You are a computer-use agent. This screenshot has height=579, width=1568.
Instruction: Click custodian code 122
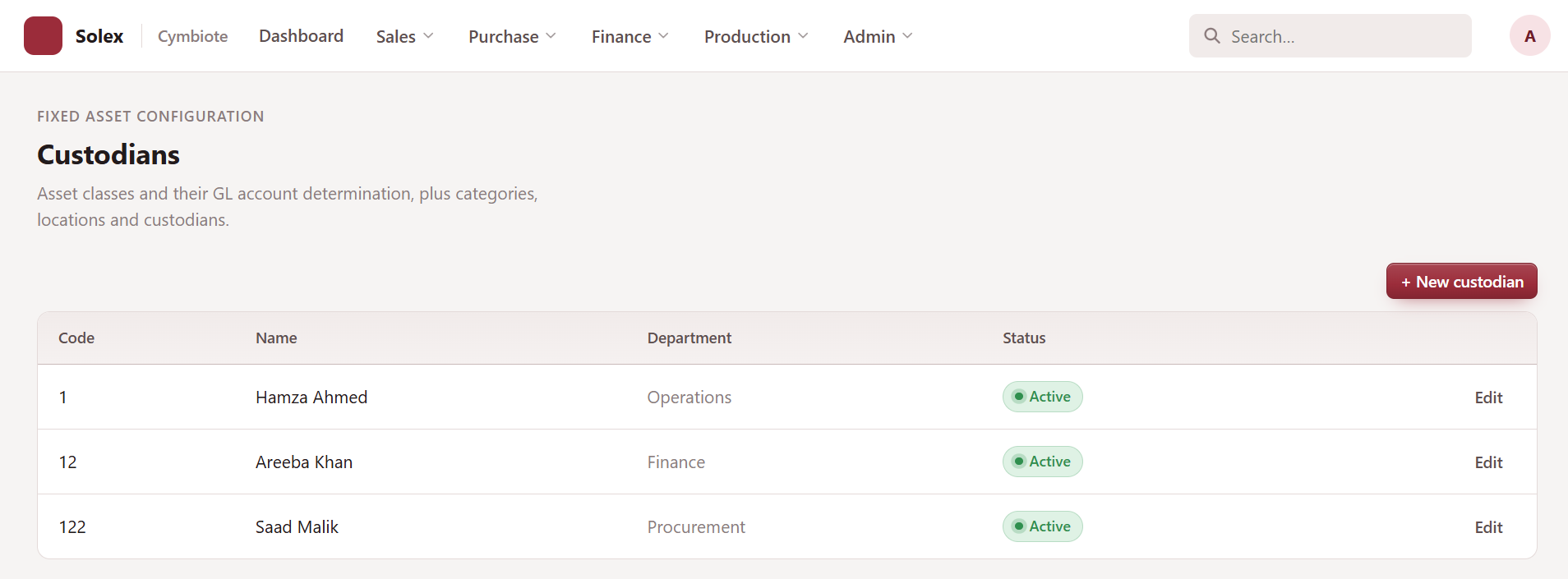72,527
